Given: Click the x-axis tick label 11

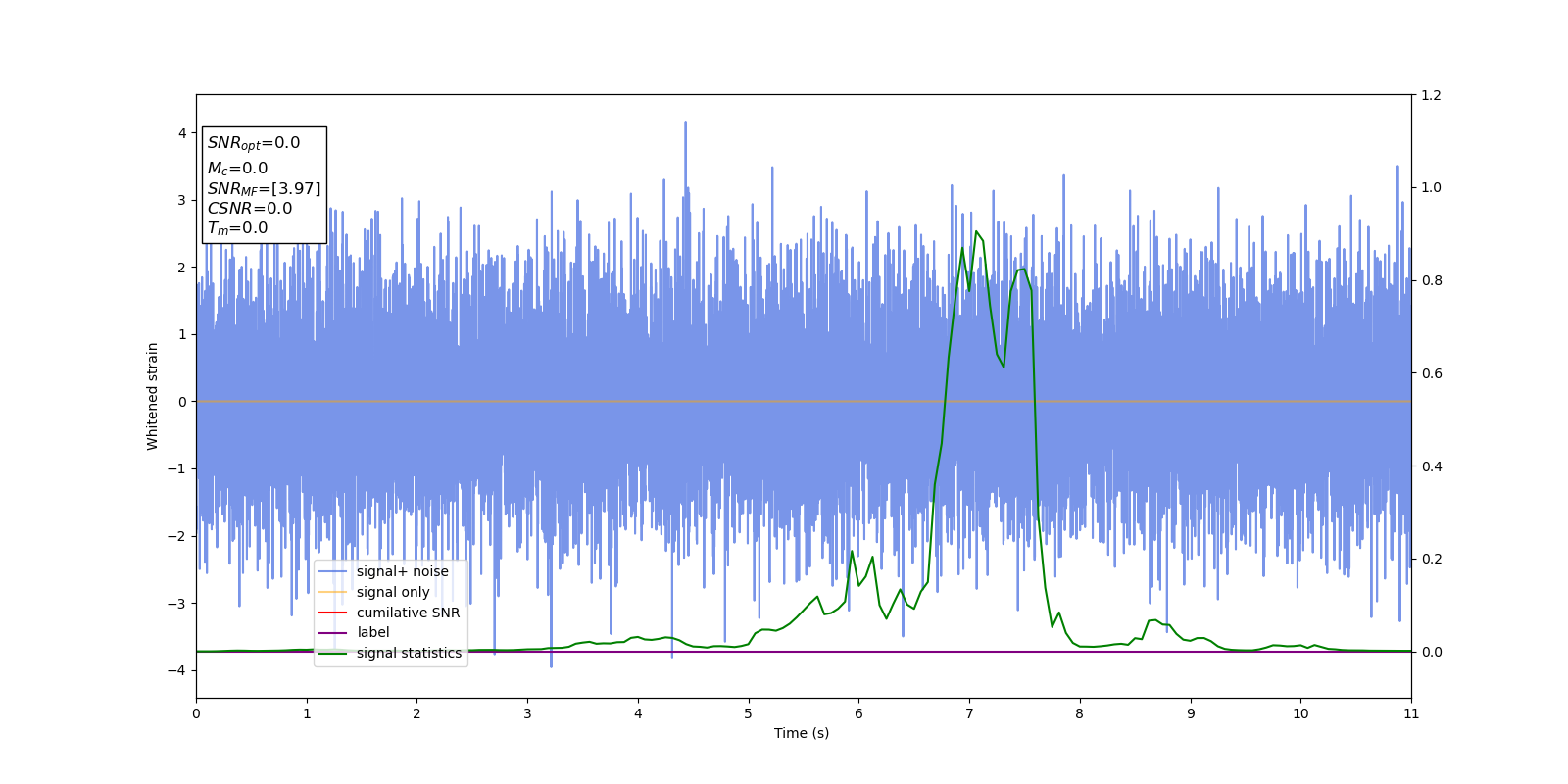Looking at the screenshot, I should [1411, 713].
